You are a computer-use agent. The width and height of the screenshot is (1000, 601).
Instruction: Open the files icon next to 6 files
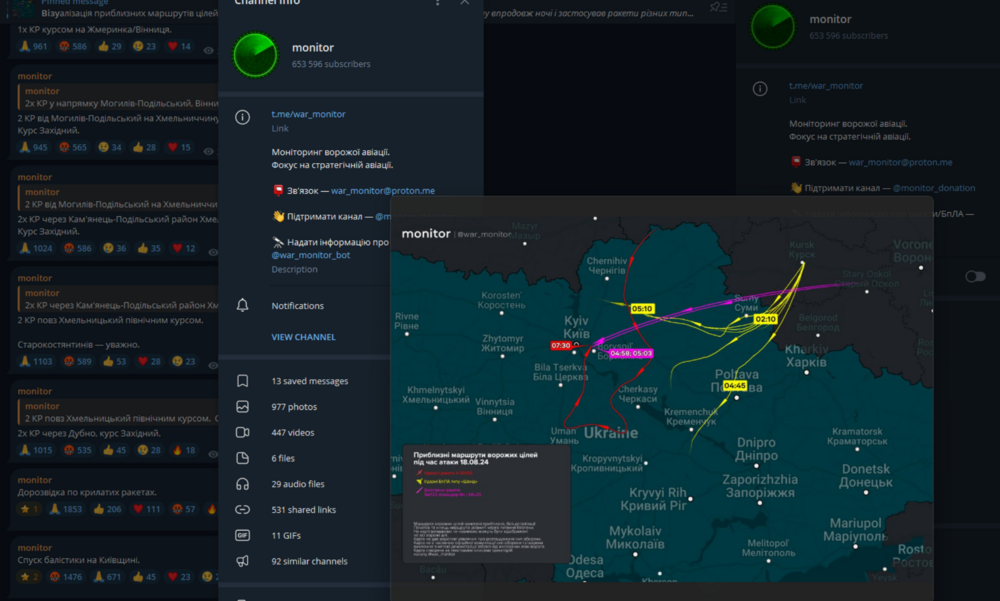(x=242, y=458)
